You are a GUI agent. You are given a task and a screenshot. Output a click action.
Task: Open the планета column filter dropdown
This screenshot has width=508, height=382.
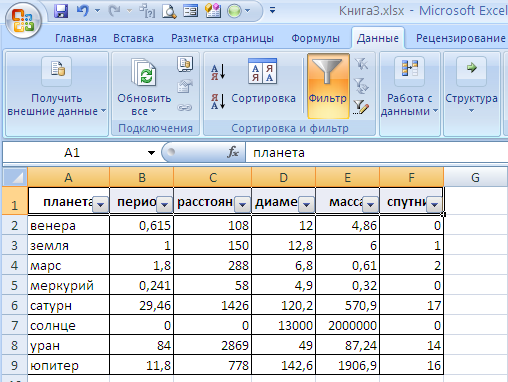click(x=100, y=204)
